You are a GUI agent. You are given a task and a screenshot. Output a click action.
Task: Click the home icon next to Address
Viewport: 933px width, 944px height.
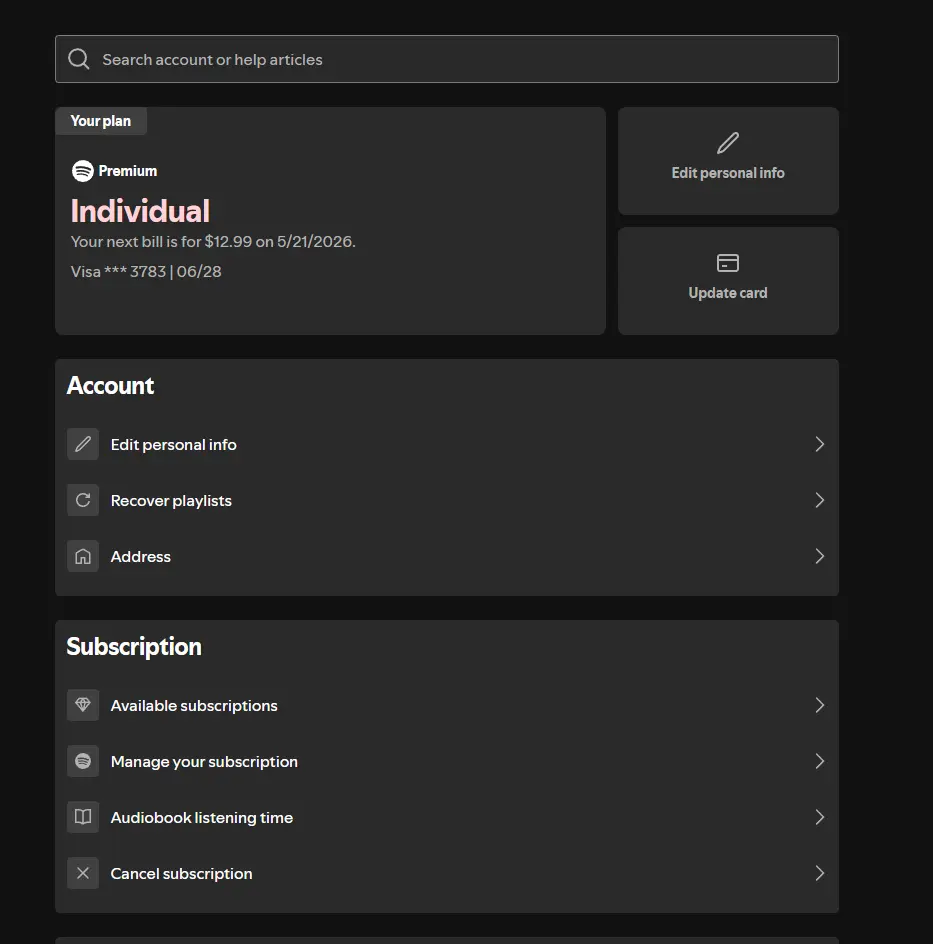point(83,556)
